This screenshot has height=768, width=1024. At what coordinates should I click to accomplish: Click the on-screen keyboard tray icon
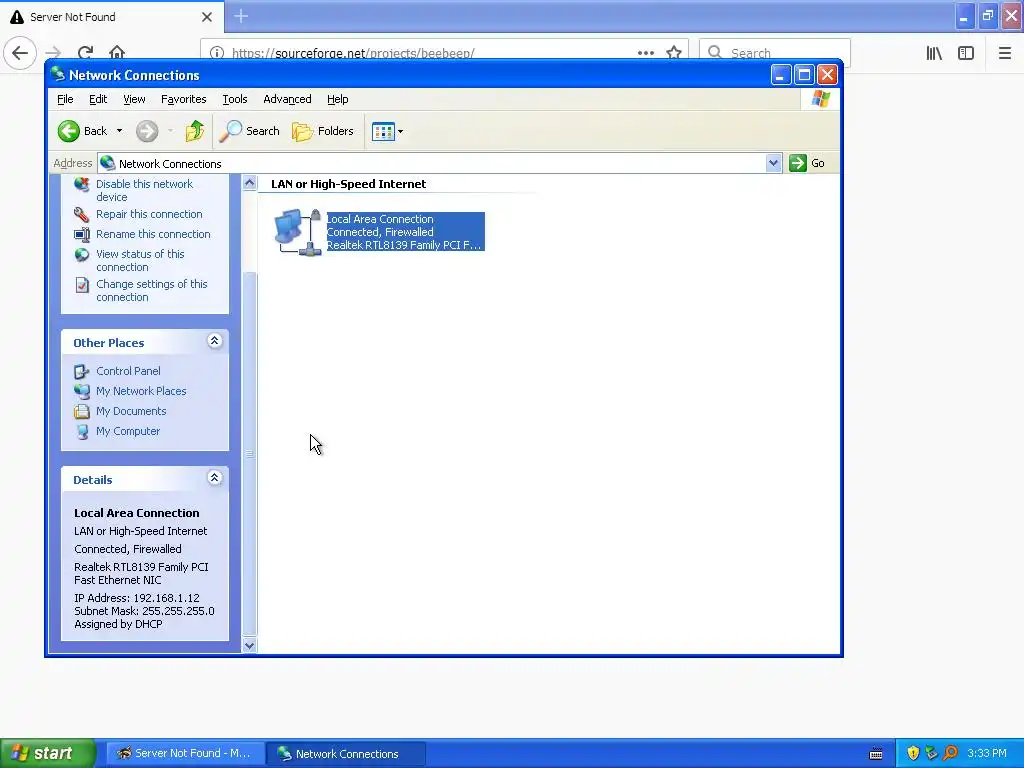(x=876, y=754)
